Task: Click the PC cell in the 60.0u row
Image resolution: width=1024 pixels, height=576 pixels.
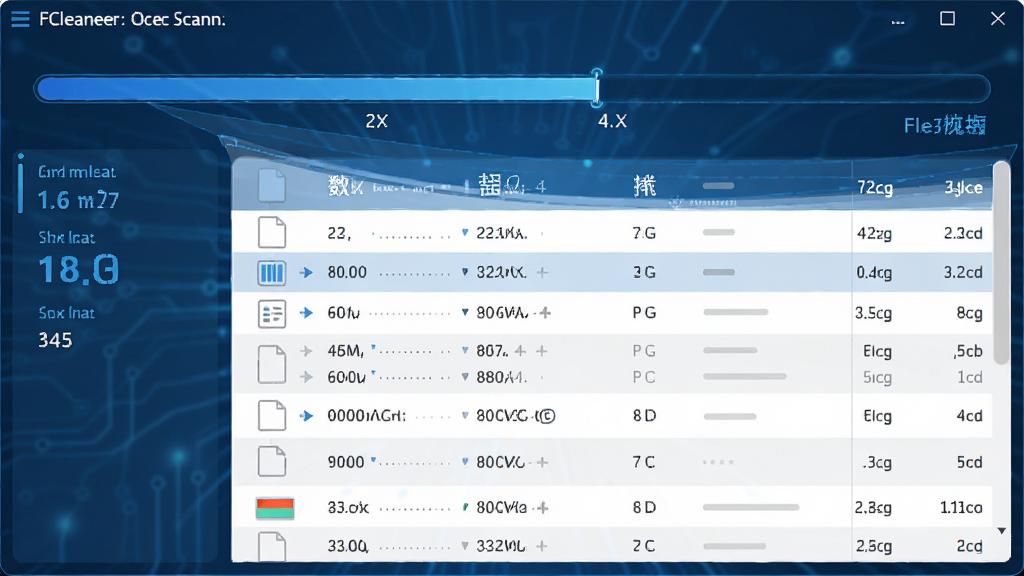Action: (644, 377)
